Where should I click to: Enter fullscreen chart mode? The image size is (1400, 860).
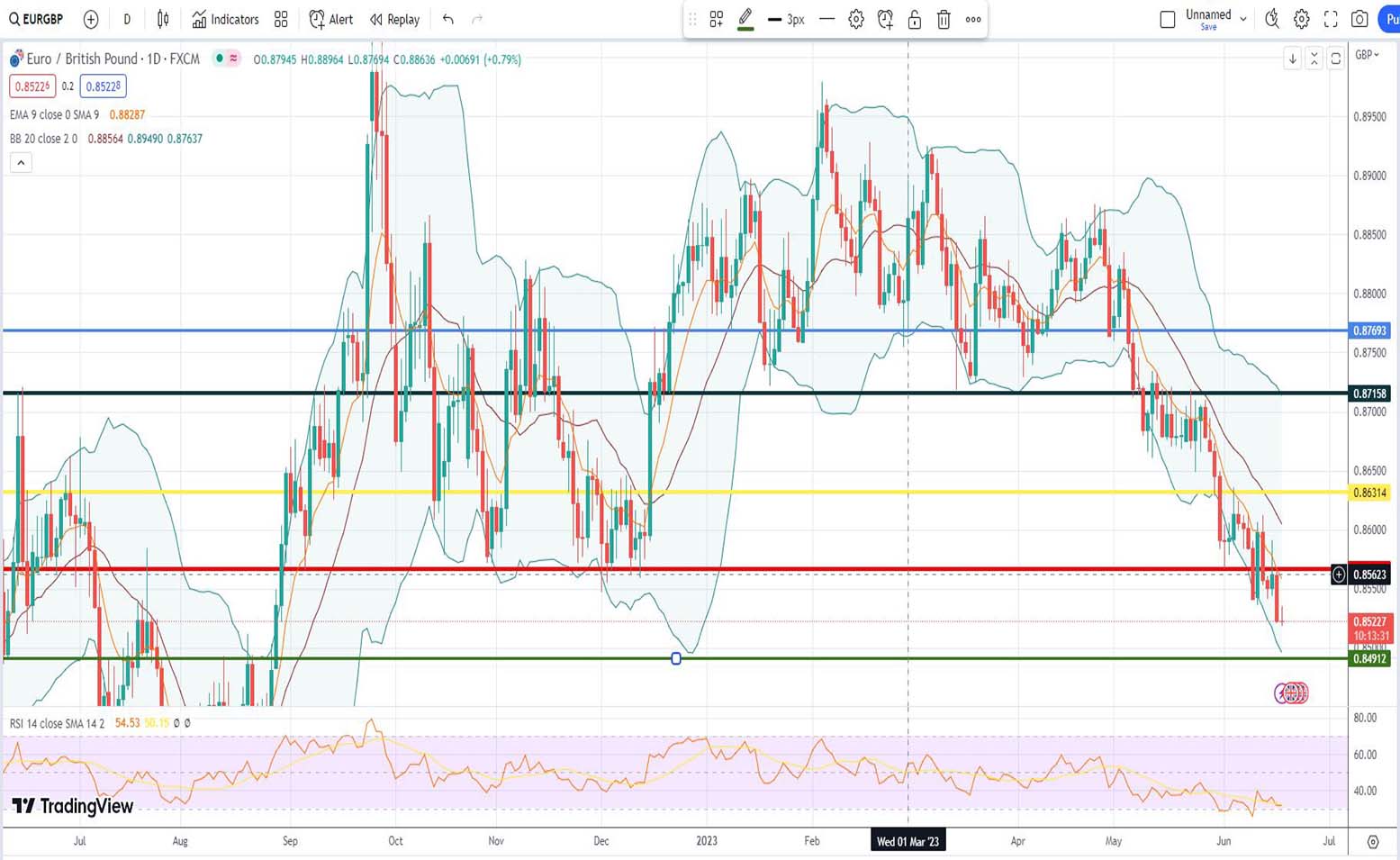(x=1331, y=19)
